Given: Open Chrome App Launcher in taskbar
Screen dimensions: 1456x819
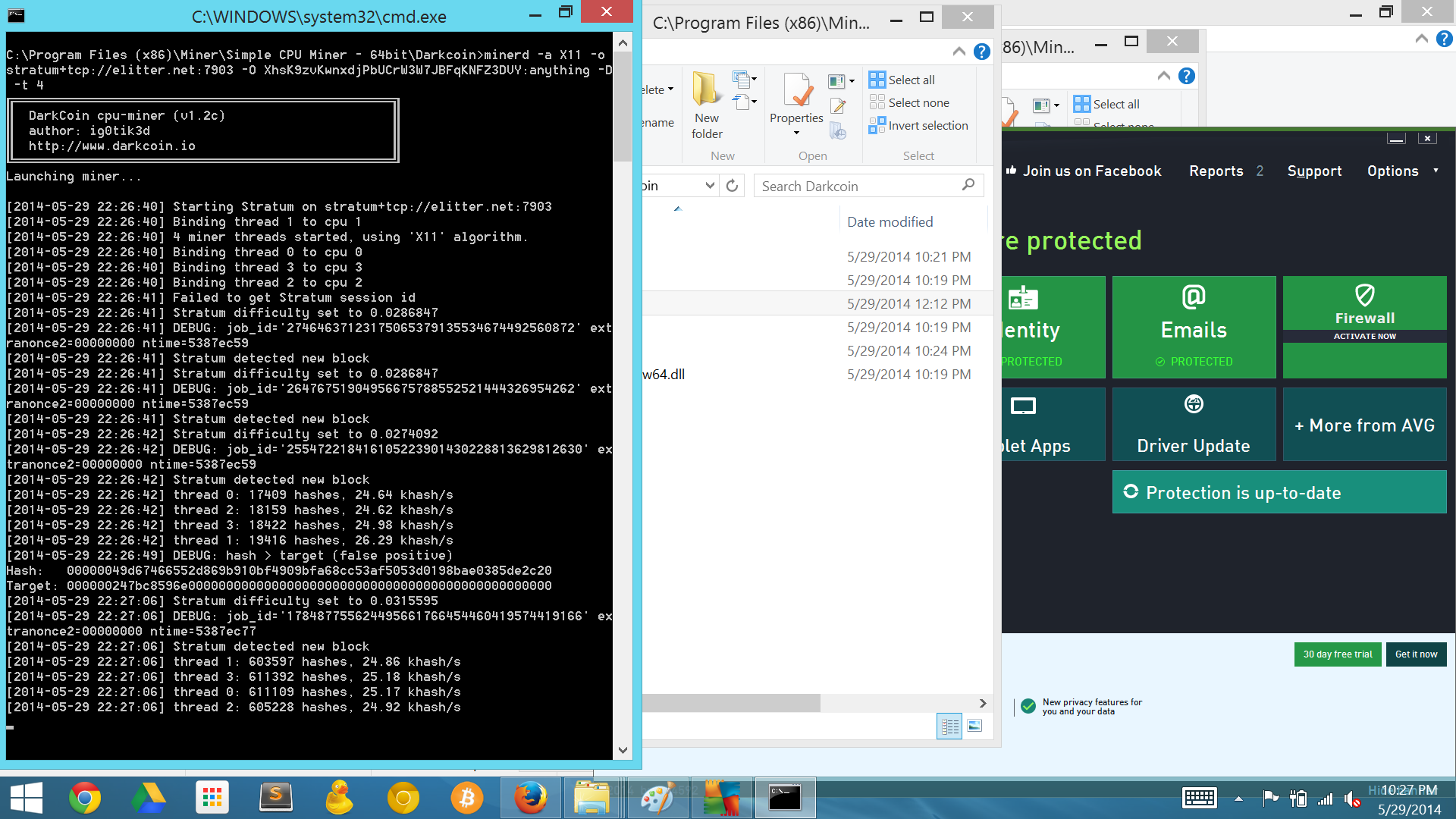Looking at the screenshot, I should [212, 798].
